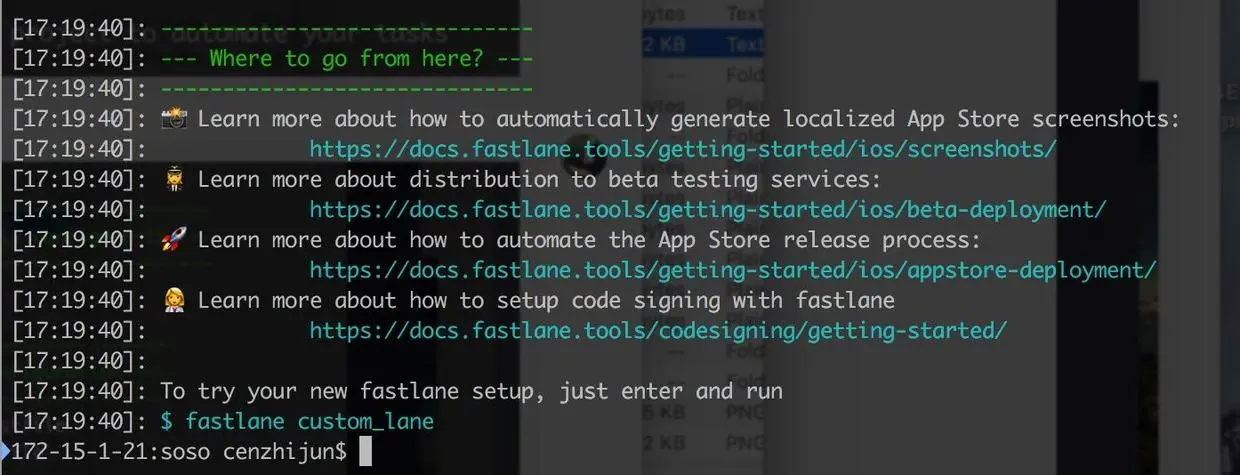Viewport: 1240px width, 475px height.
Task: Open the beta-deployment docs link
Action: (708, 209)
